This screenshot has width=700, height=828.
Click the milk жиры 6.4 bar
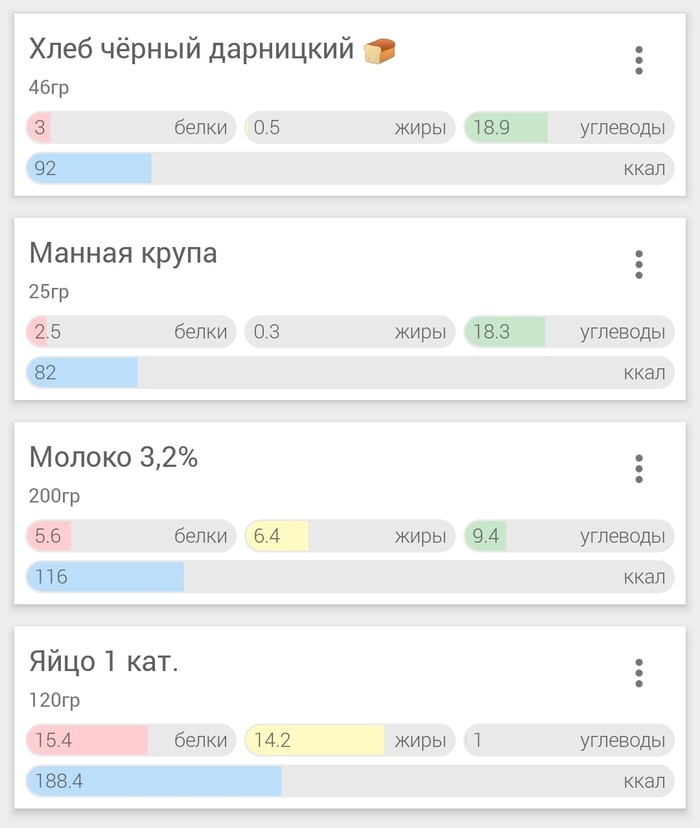coord(350,536)
